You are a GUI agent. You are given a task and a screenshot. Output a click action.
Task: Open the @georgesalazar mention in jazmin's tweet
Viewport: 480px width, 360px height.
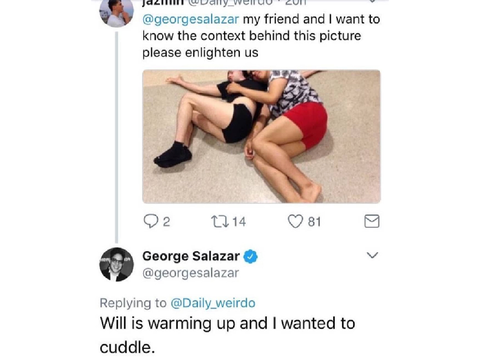click(190, 19)
